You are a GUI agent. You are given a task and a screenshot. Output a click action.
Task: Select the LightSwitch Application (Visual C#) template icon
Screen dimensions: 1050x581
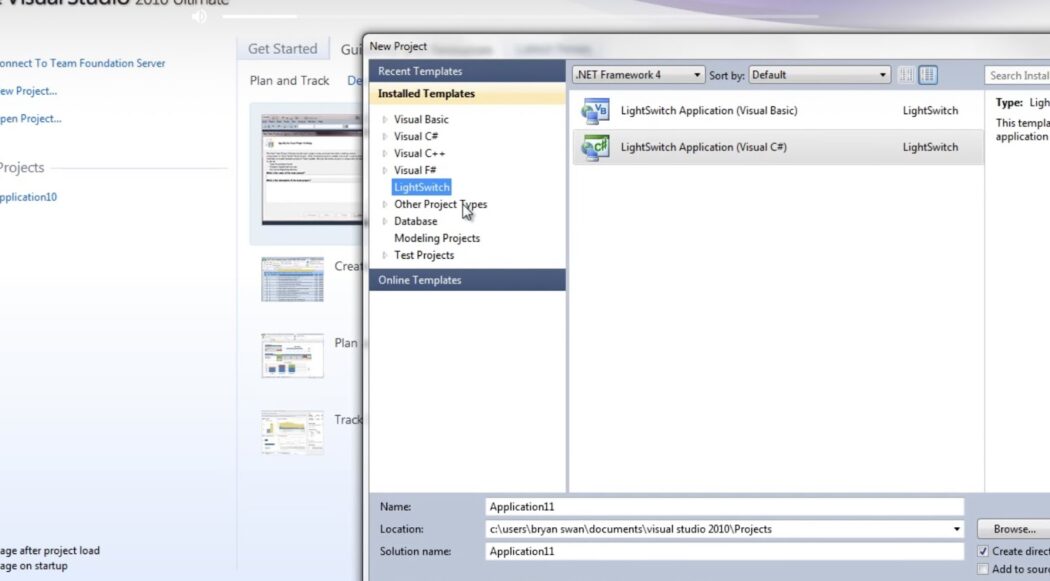pos(595,147)
